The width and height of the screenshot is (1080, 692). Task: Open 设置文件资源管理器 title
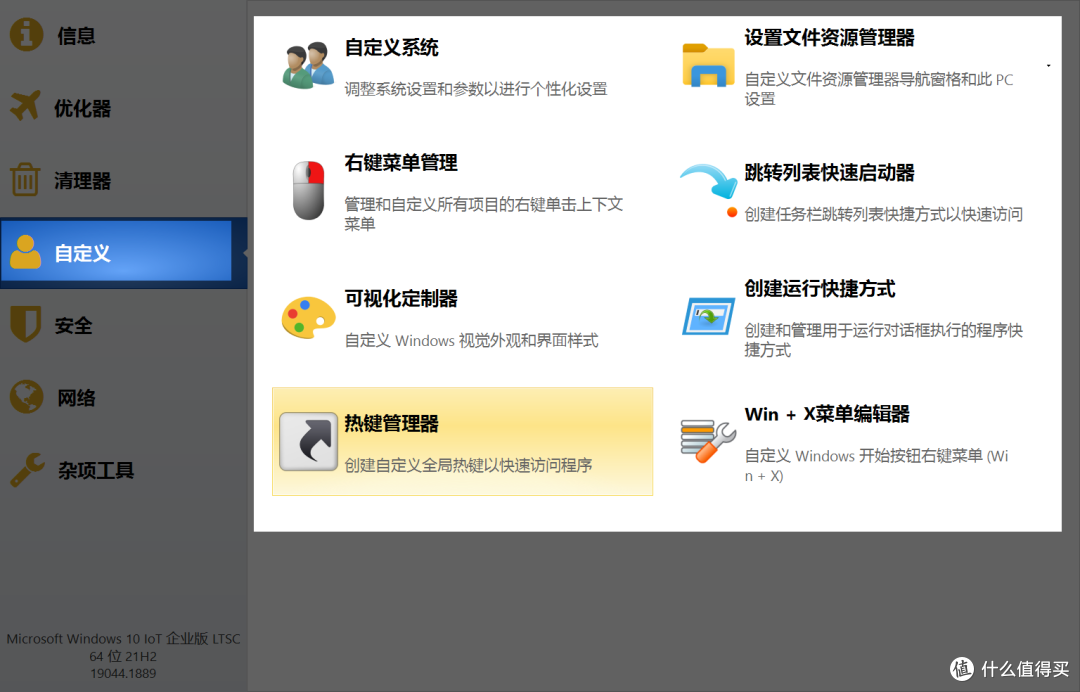[829, 37]
